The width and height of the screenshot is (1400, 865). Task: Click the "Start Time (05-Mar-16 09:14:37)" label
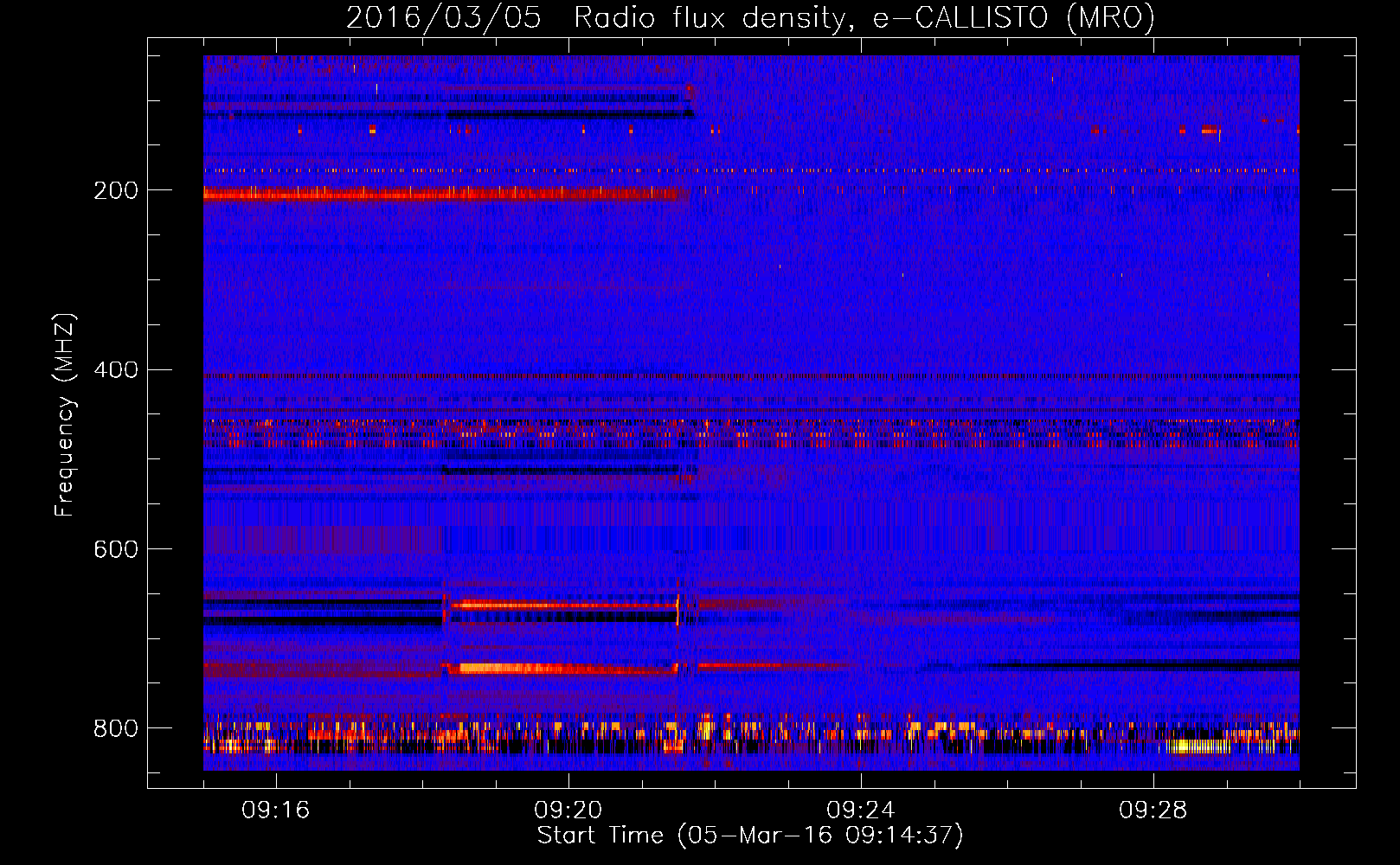[x=750, y=836]
